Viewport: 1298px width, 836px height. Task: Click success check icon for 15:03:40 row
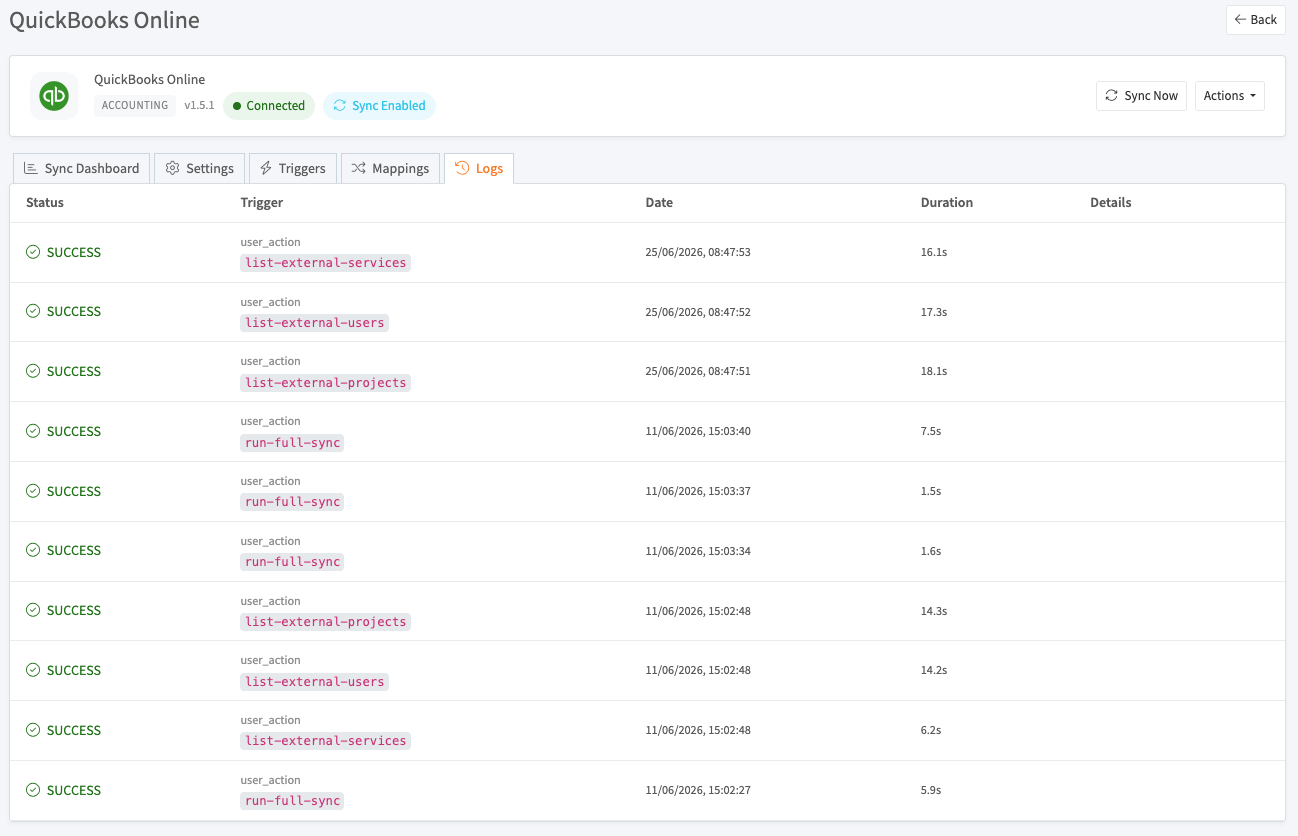pyautogui.click(x=33, y=431)
